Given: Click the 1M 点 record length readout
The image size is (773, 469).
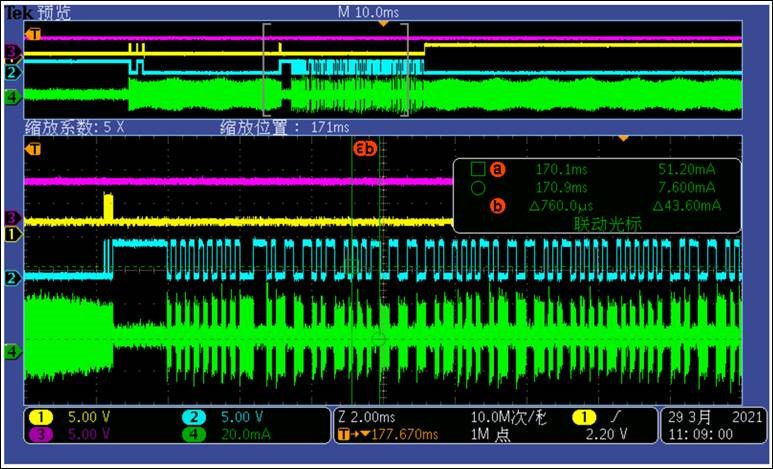Looking at the screenshot, I should pyautogui.click(x=491, y=434).
